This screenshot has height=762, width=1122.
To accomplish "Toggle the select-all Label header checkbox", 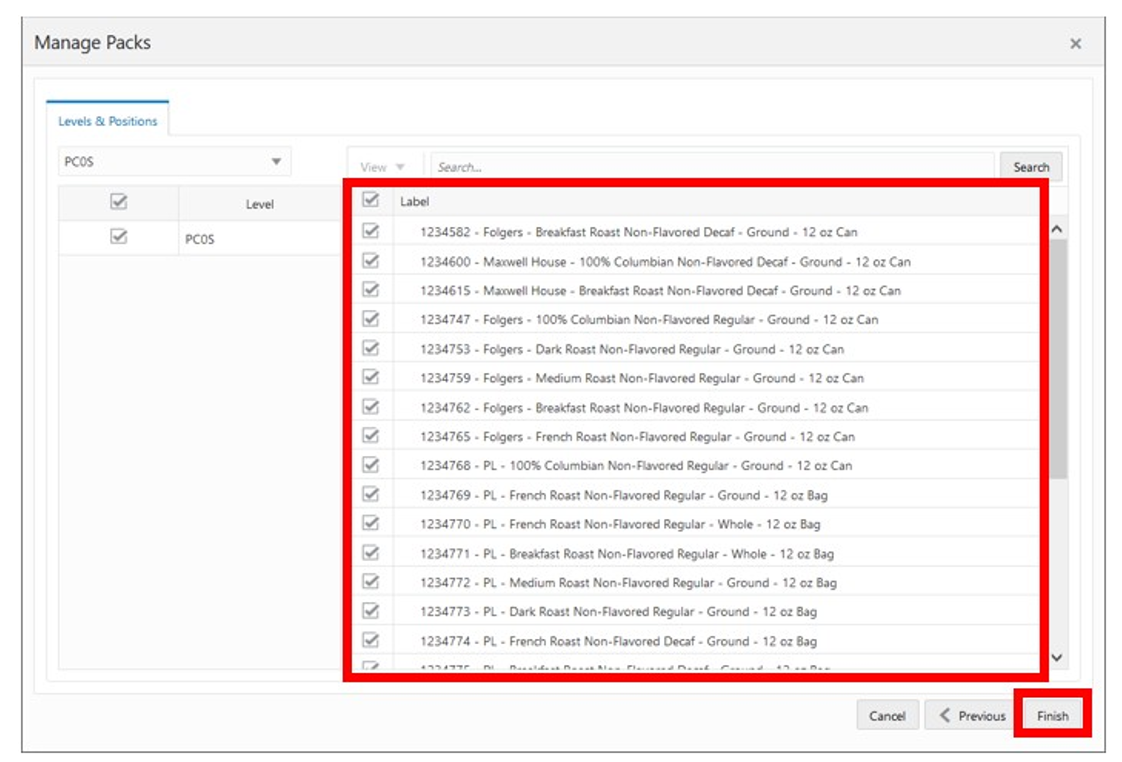I will point(371,200).
